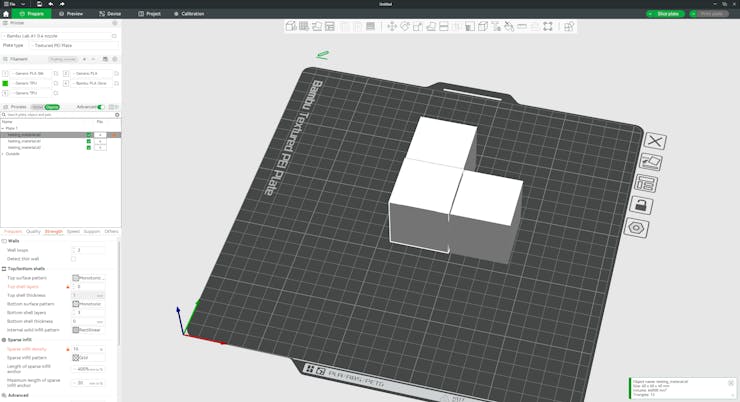
Task: Click the Sparse infill density input field
Action: click(x=84, y=349)
